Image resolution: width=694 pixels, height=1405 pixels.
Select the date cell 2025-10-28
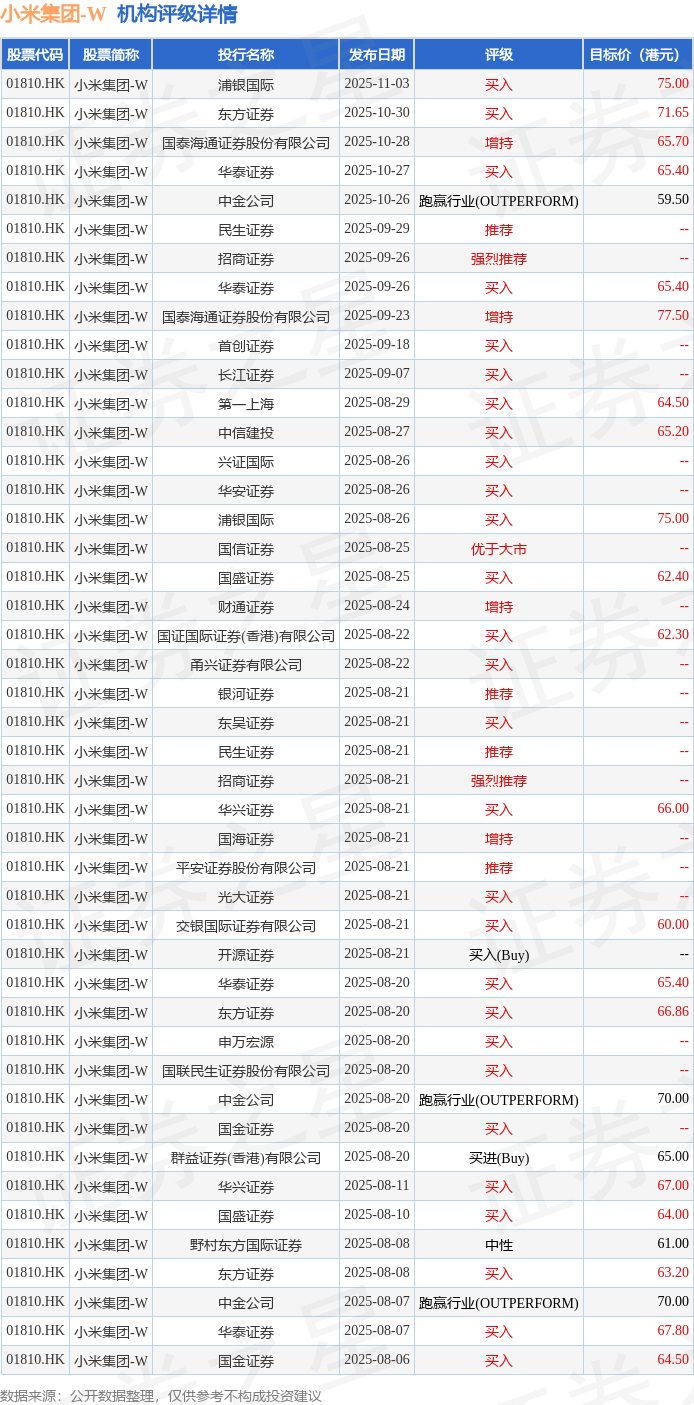point(377,142)
